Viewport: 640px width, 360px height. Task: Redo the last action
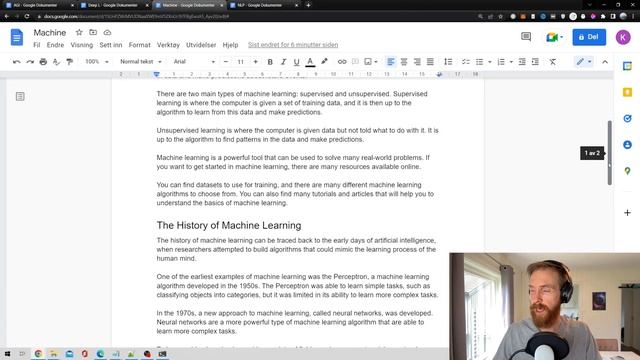point(30,62)
